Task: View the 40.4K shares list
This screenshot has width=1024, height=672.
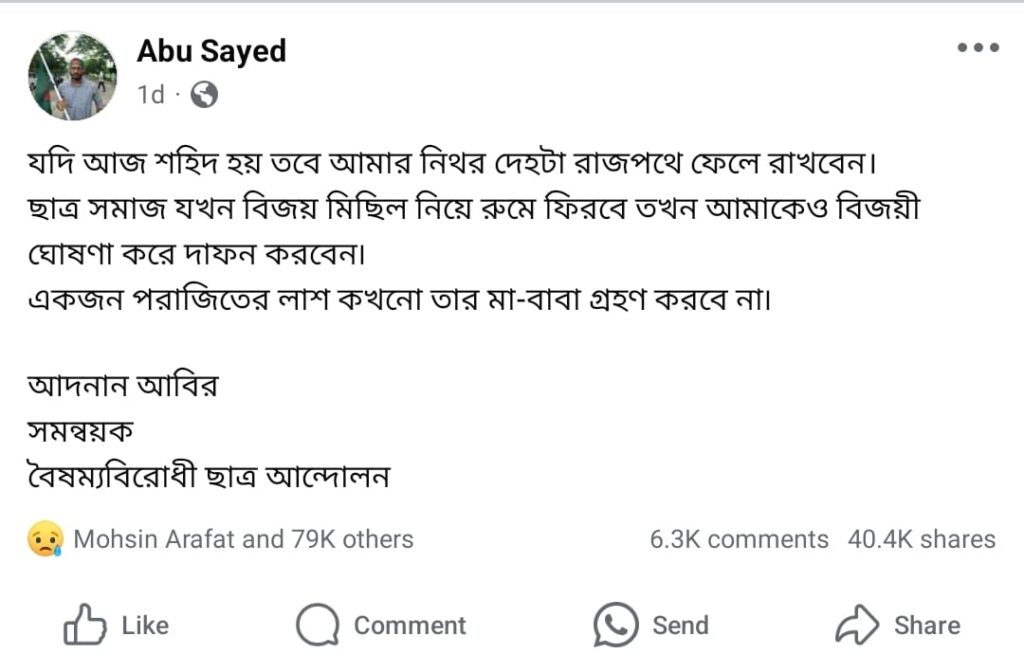Action: pos(921,540)
